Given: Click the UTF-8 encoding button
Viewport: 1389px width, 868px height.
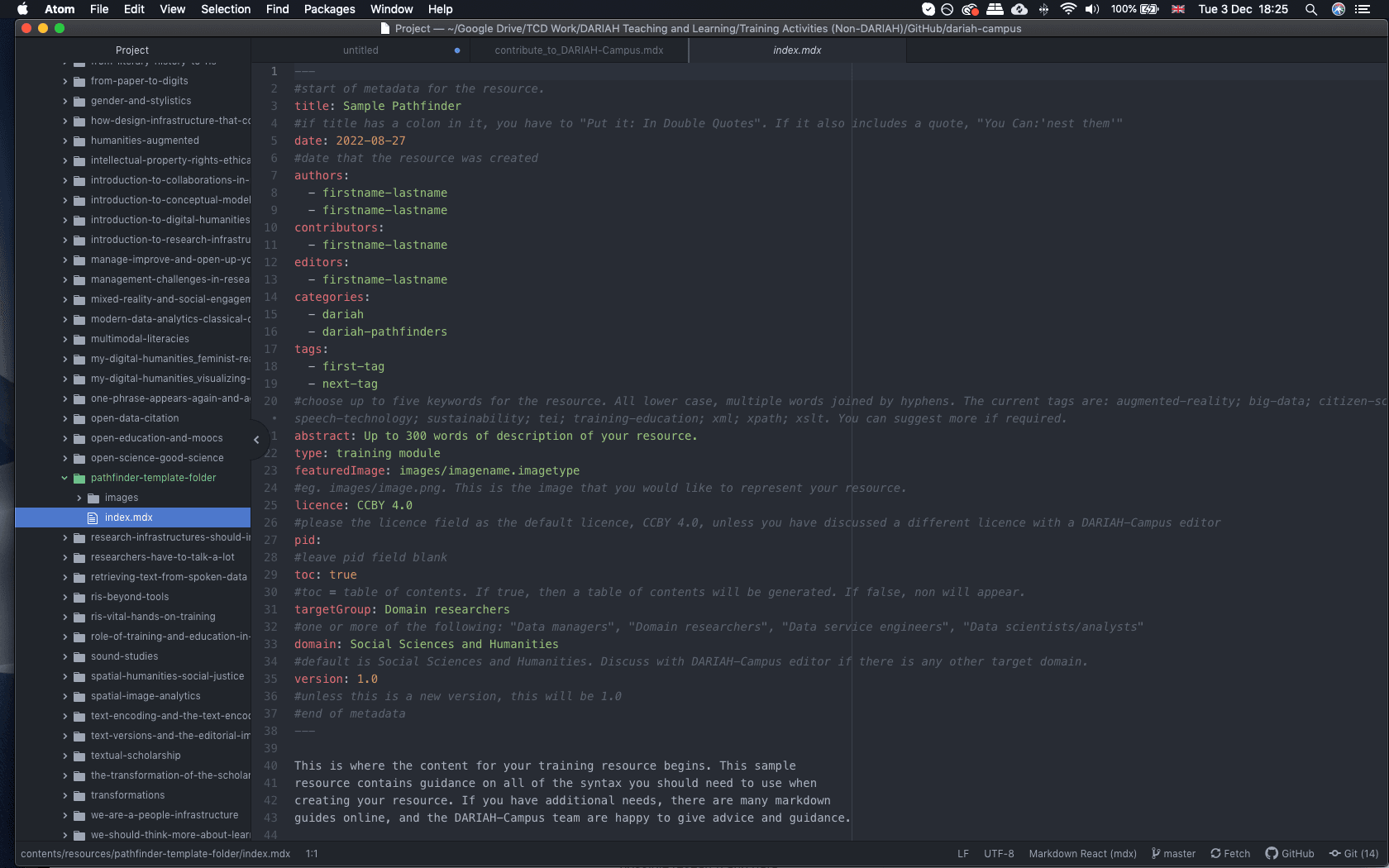Looking at the screenshot, I should 998,853.
